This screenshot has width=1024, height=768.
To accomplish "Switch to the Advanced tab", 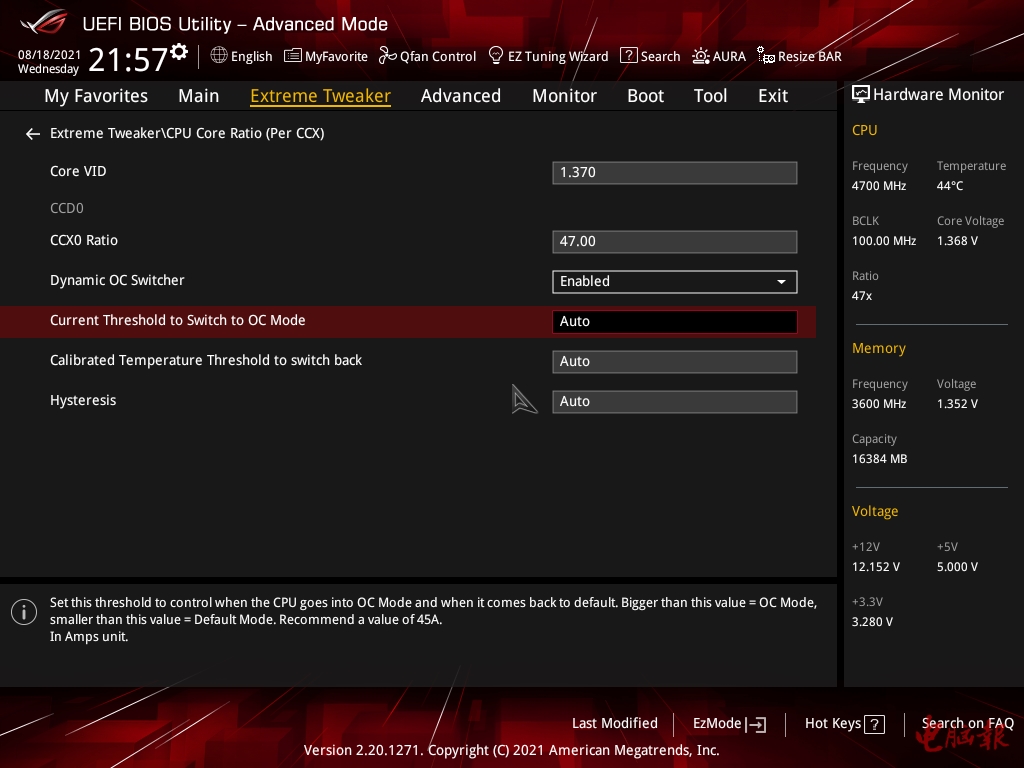I will 460,96.
